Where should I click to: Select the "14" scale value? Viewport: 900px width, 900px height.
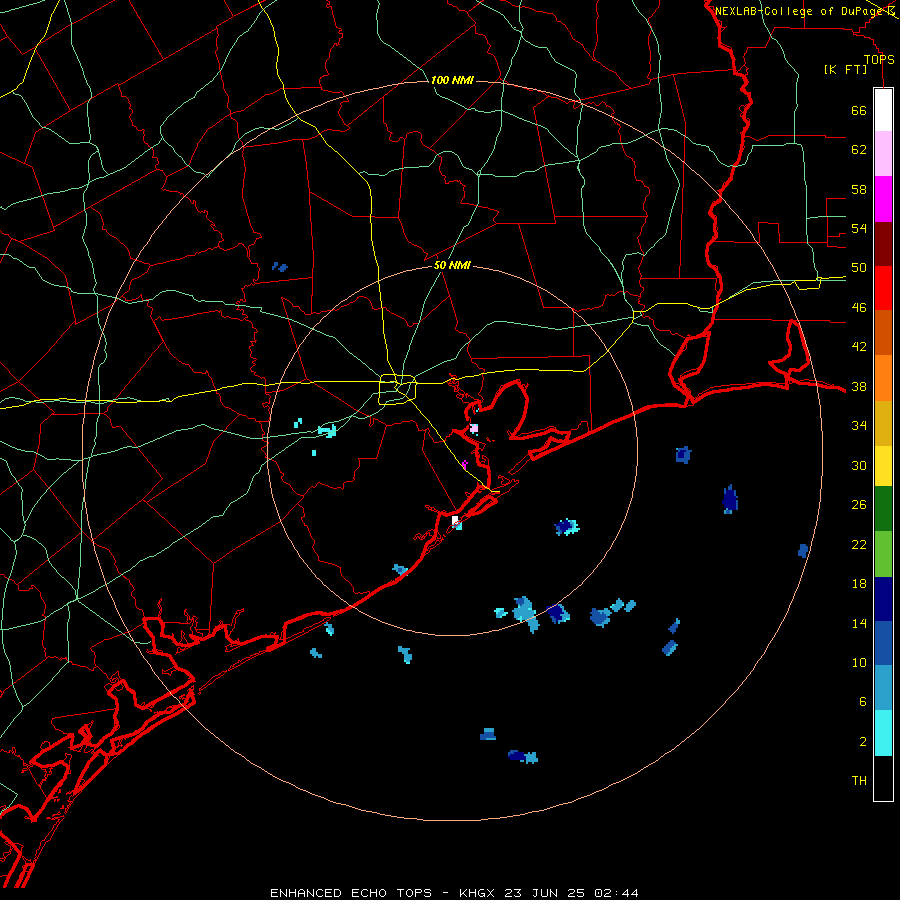(859, 624)
